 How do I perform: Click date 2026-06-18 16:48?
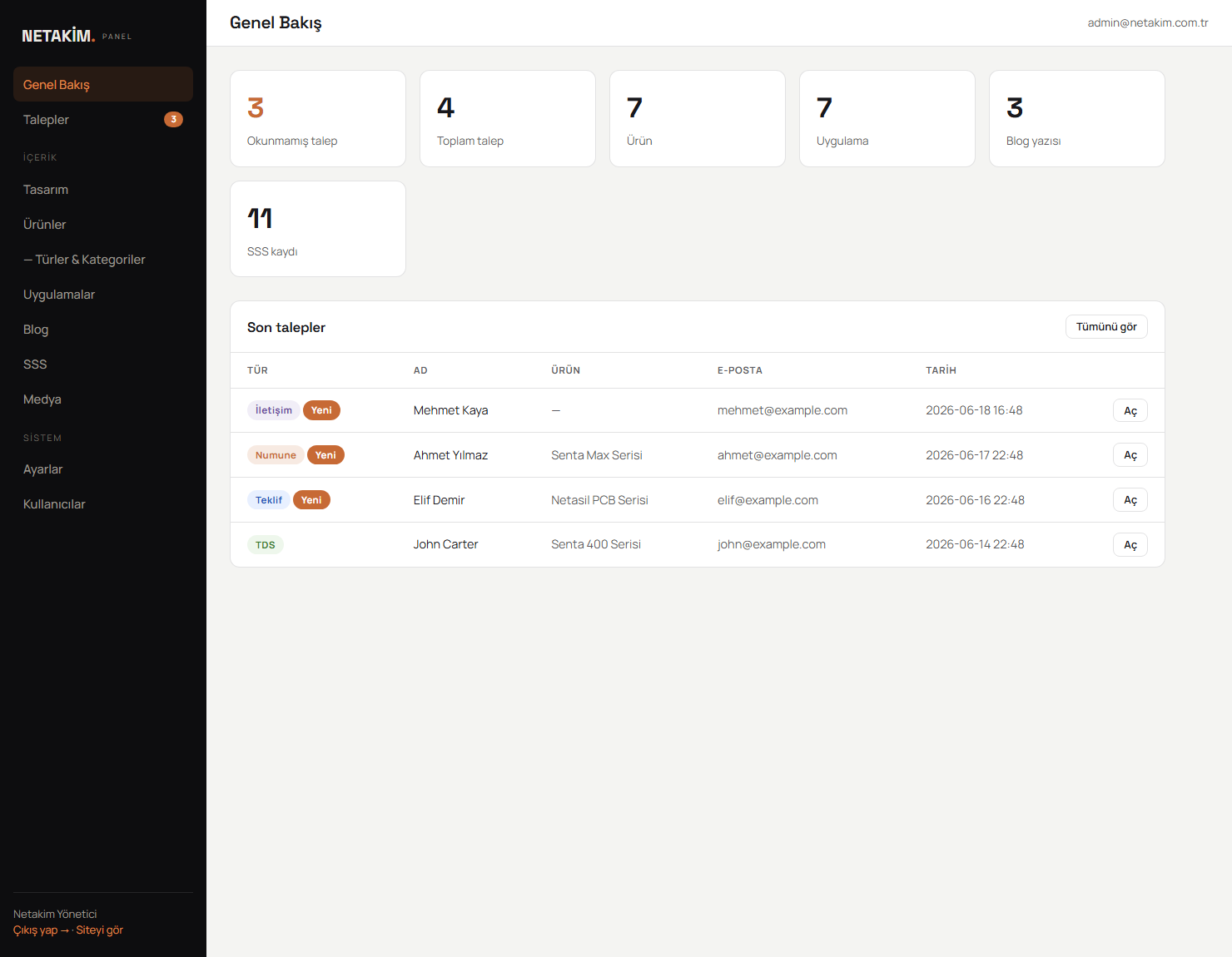pyautogui.click(x=974, y=410)
